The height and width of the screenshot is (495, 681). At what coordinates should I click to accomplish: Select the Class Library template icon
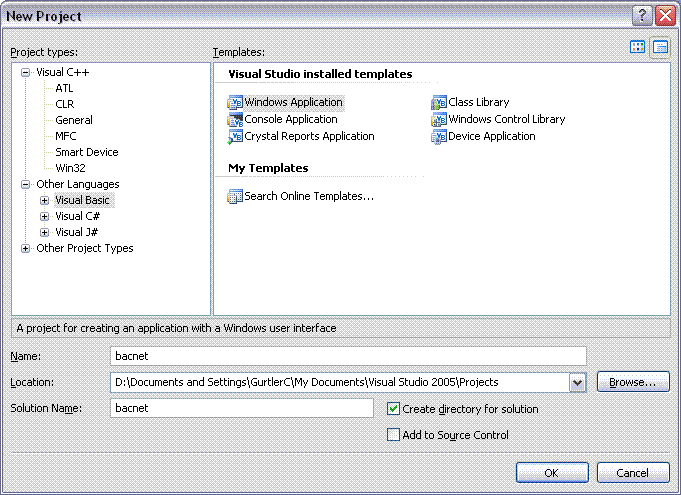439,102
